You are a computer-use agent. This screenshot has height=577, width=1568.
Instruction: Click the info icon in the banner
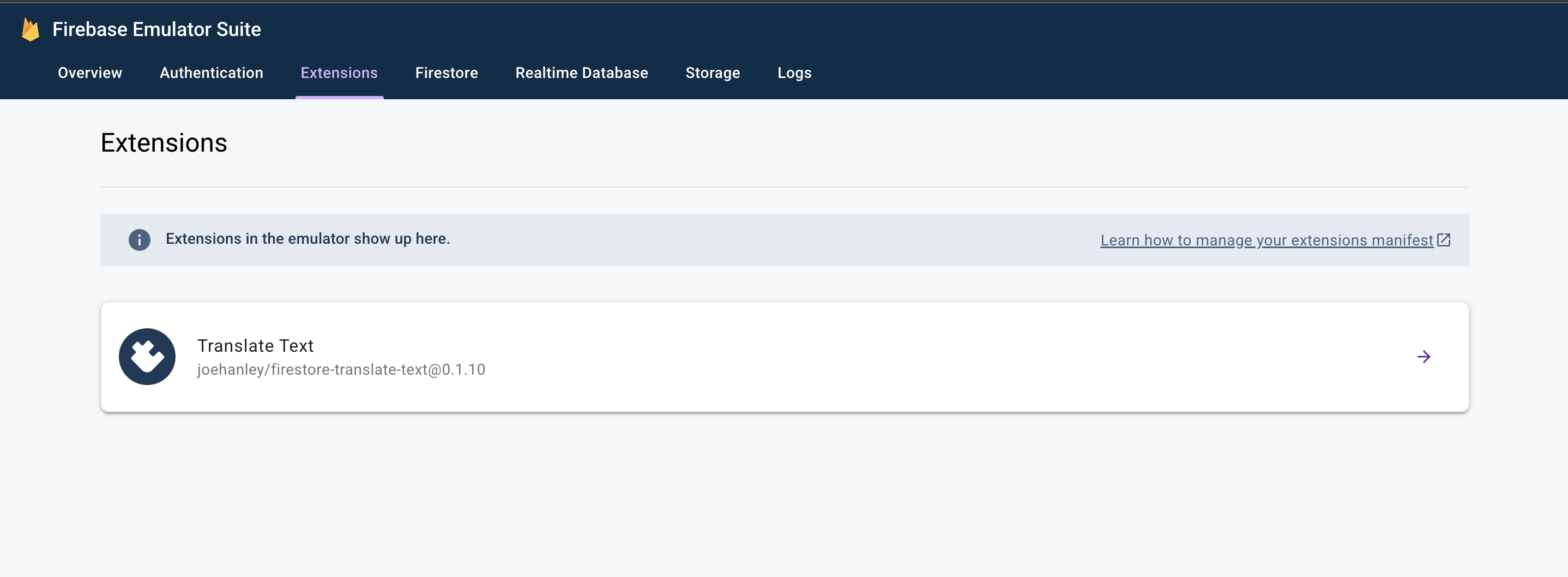tap(140, 240)
